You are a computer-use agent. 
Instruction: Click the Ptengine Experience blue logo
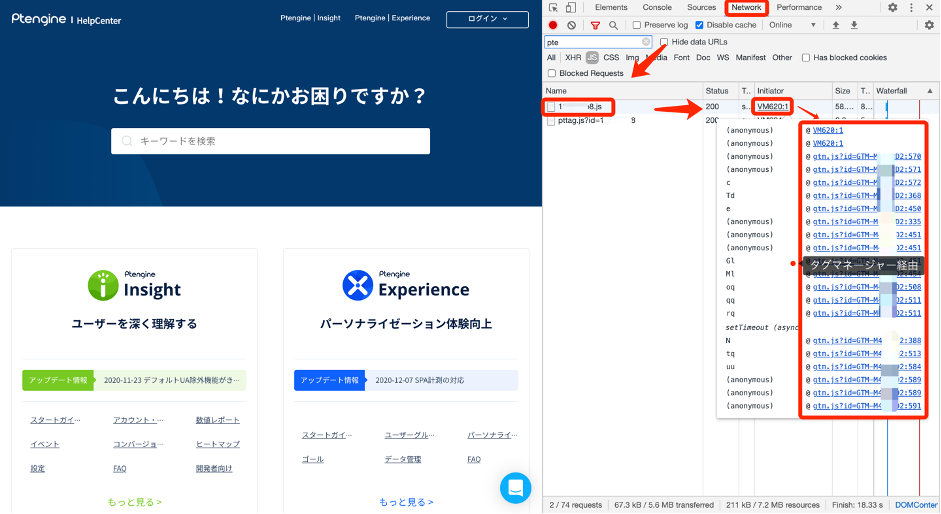coord(406,285)
